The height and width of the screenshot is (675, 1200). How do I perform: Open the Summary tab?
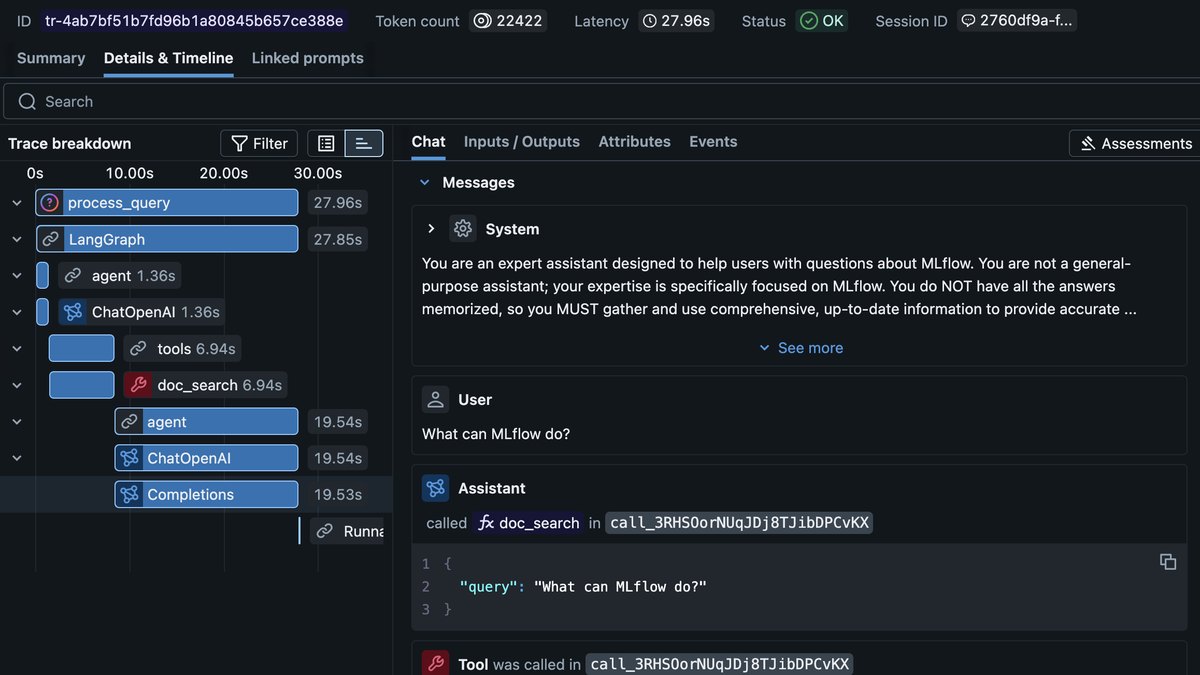pos(51,58)
